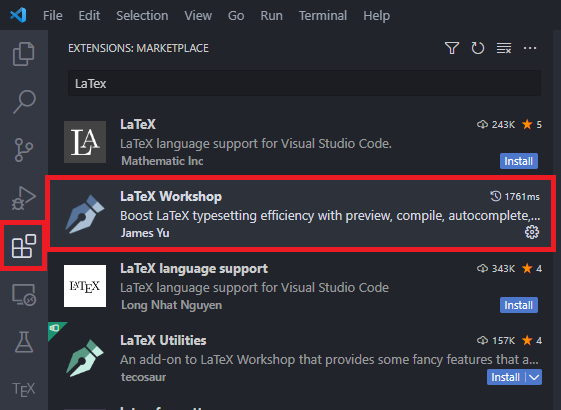Image resolution: width=561 pixels, height=410 pixels.
Task: Install the LaTeX Utilities extension
Action: coord(506,377)
